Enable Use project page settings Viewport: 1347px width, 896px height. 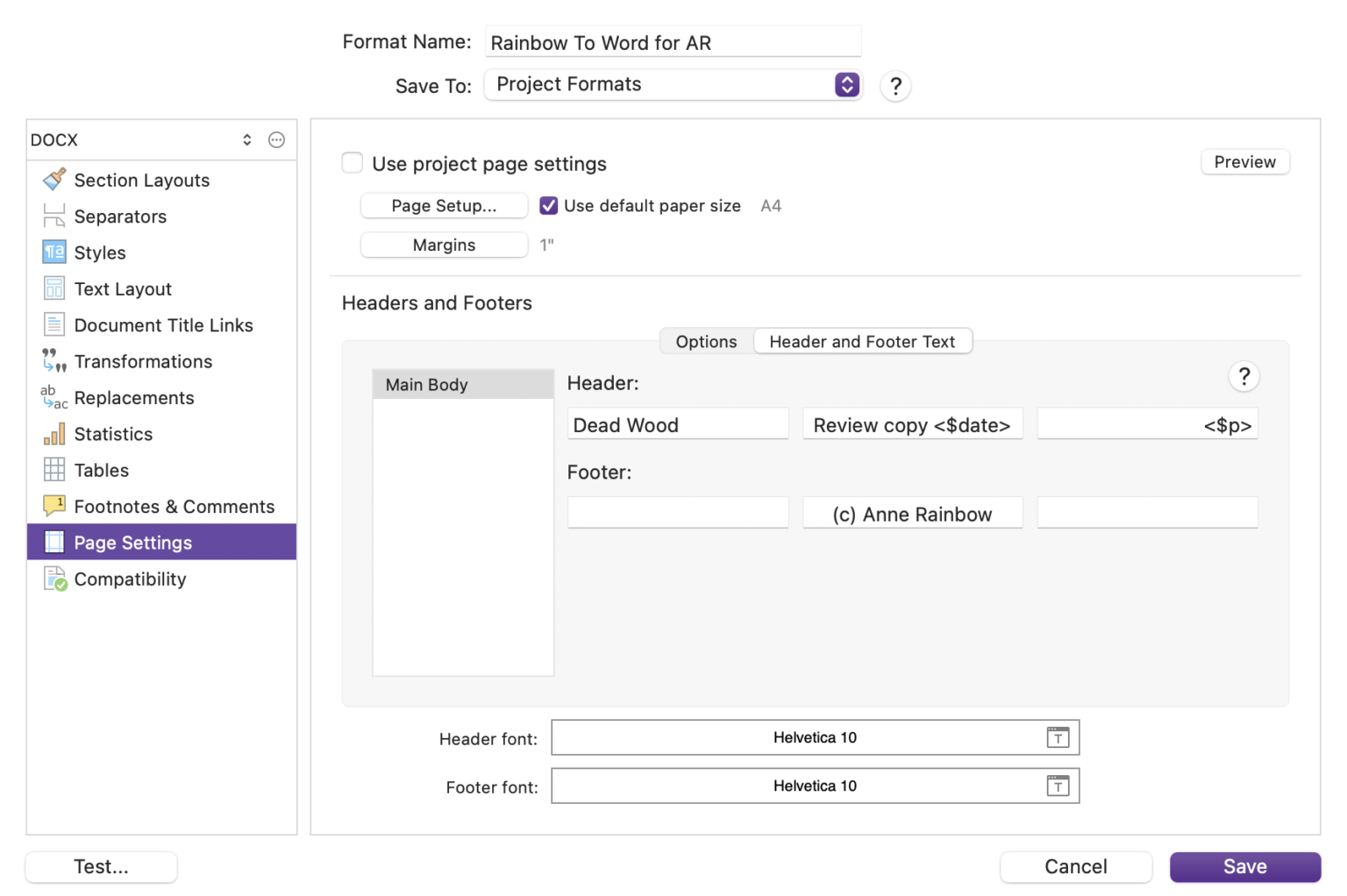pos(352,162)
